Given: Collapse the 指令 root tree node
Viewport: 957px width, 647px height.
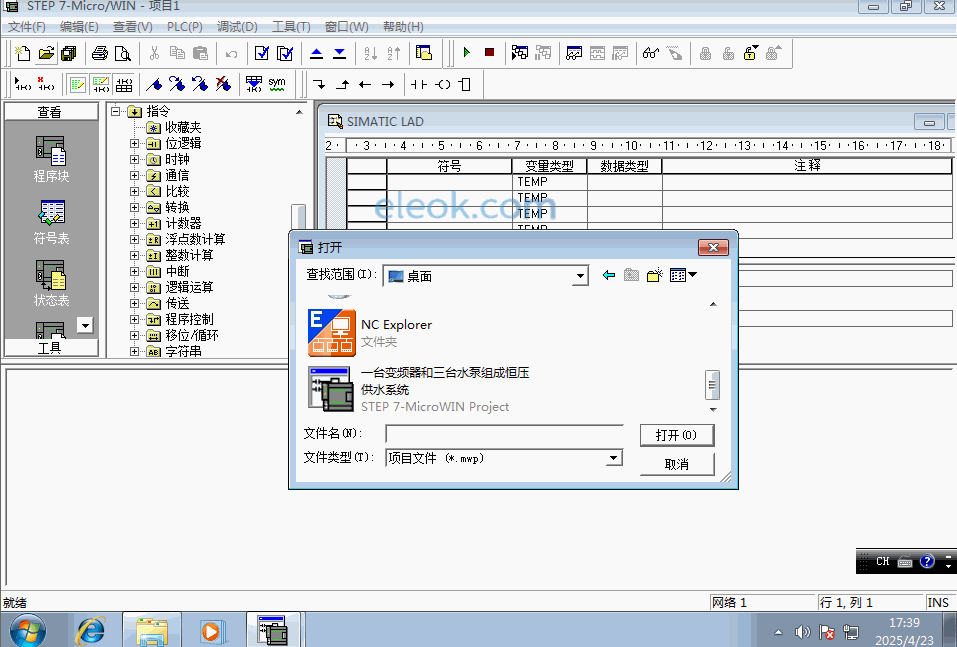Looking at the screenshot, I should 115,111.
